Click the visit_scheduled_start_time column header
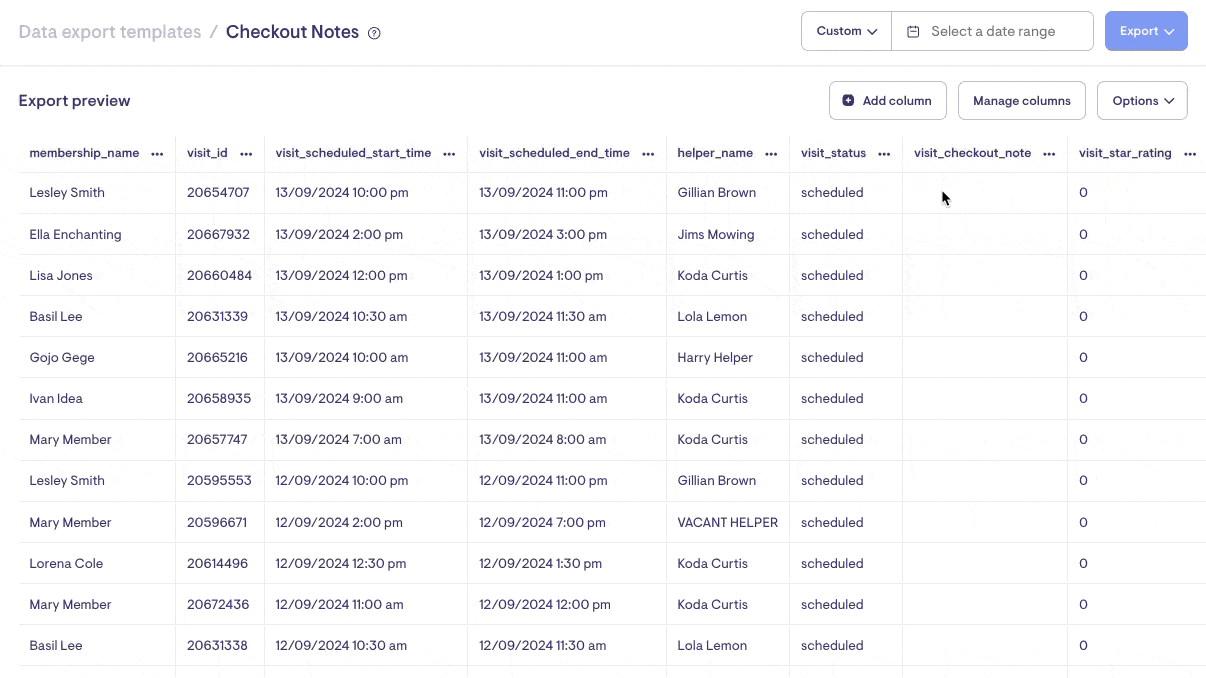Screen dimensions: 1206x678 353,153
